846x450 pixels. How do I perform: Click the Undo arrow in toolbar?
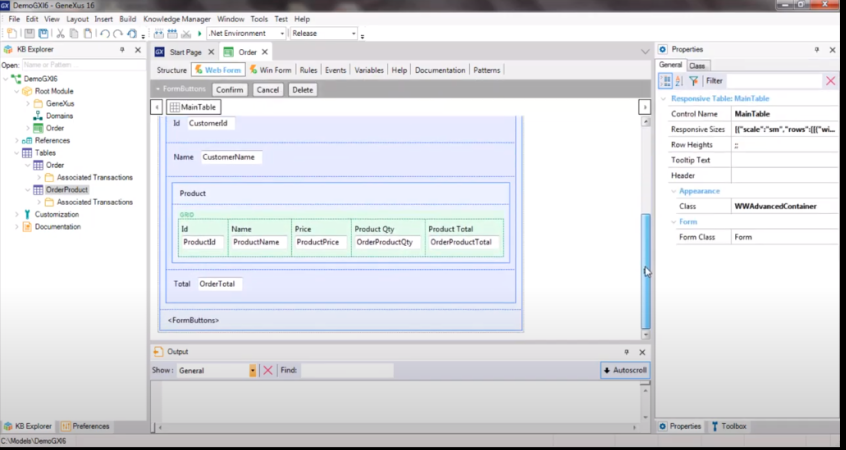click(x=104, y=33)
